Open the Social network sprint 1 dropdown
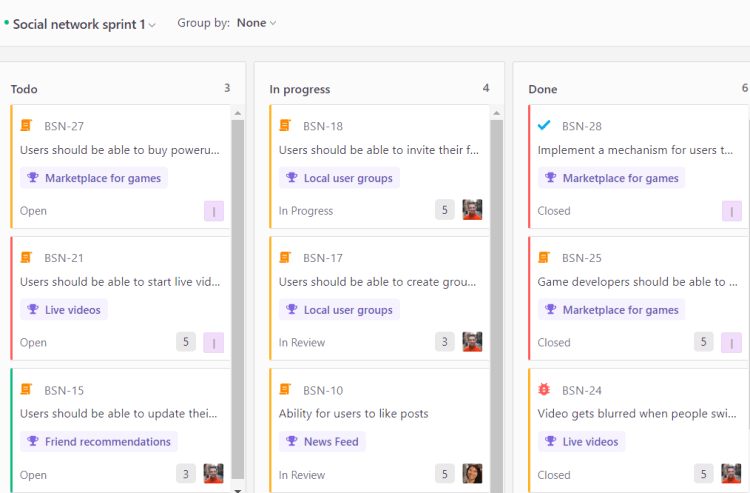This screenshot has height=493, width=750. (x=84, y=24)
